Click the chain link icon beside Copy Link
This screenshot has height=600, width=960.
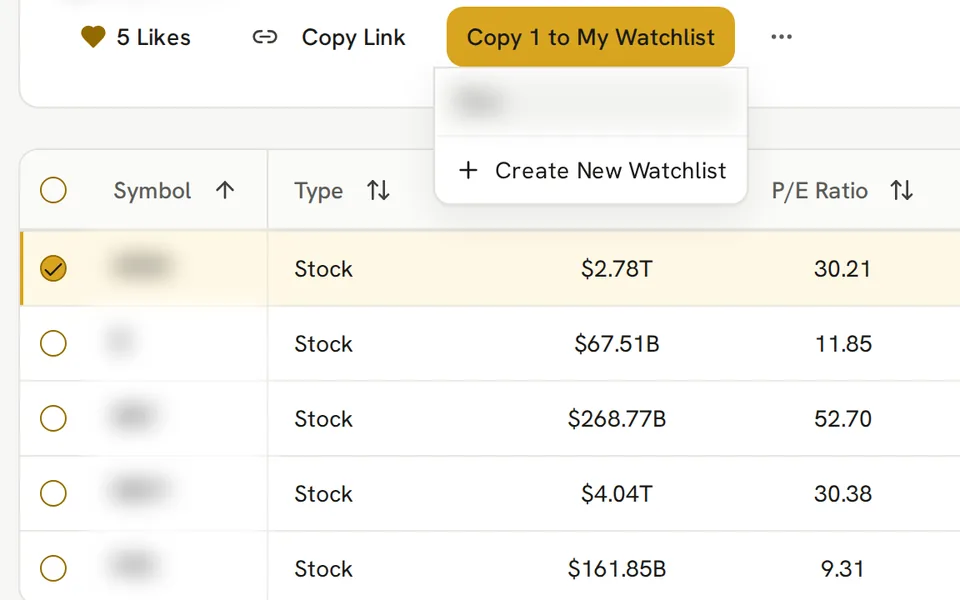264,37
